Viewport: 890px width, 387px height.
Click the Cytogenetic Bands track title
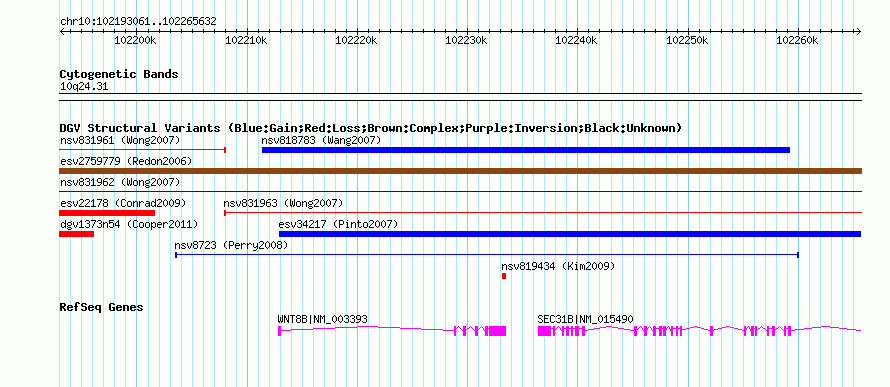click(119, 74)
